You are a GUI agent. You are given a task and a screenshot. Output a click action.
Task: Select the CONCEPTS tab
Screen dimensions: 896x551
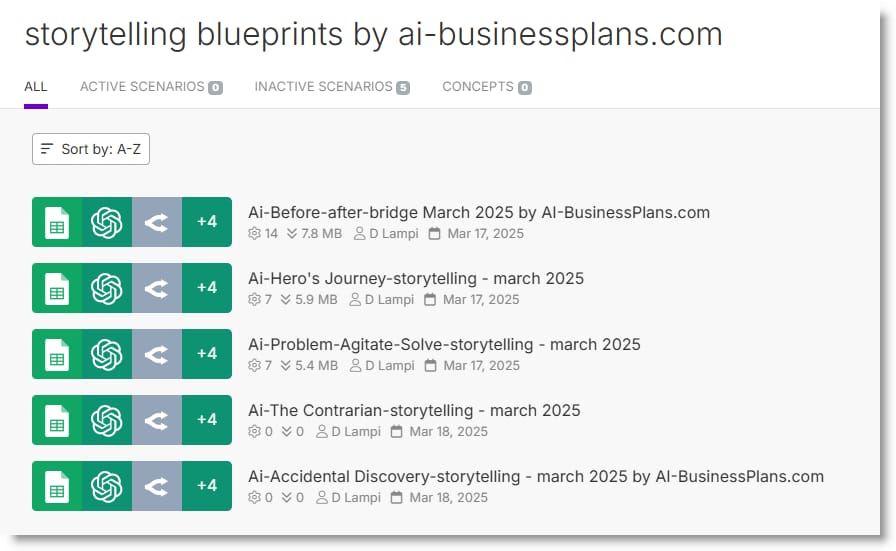click(x=487, y=87)
